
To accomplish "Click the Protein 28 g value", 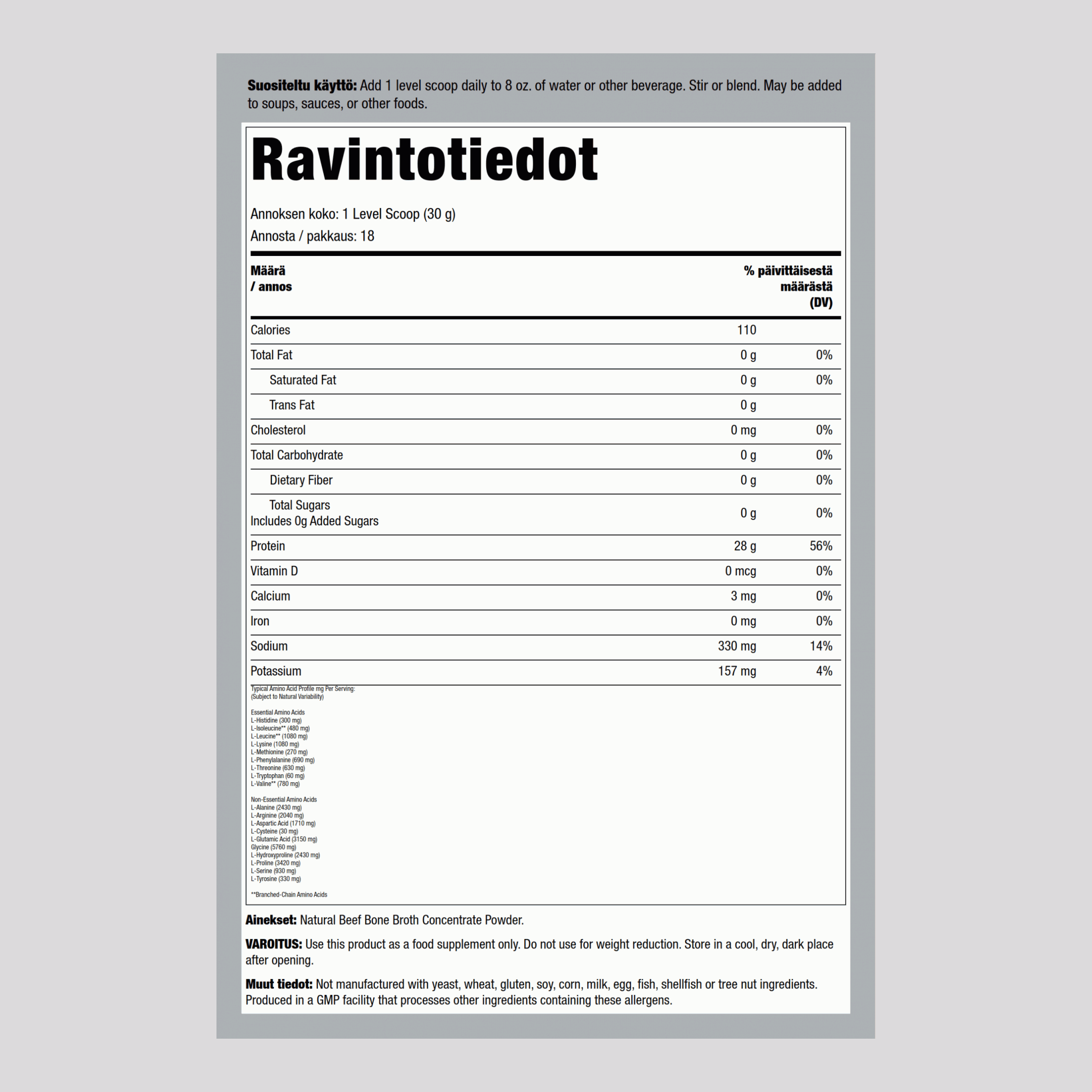I will tap(745, 546).
